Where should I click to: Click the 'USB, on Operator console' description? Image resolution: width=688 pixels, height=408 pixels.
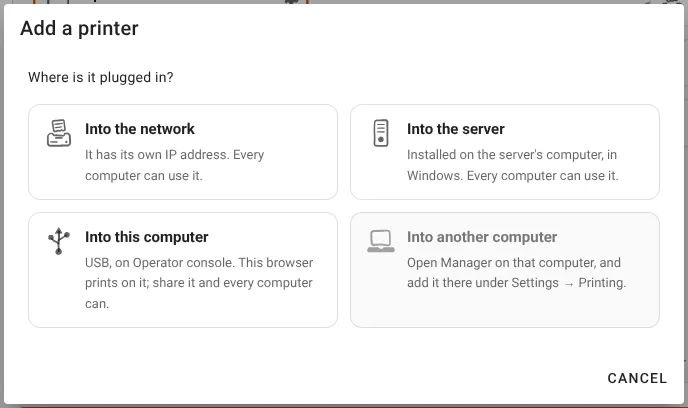tap(199, 283)
